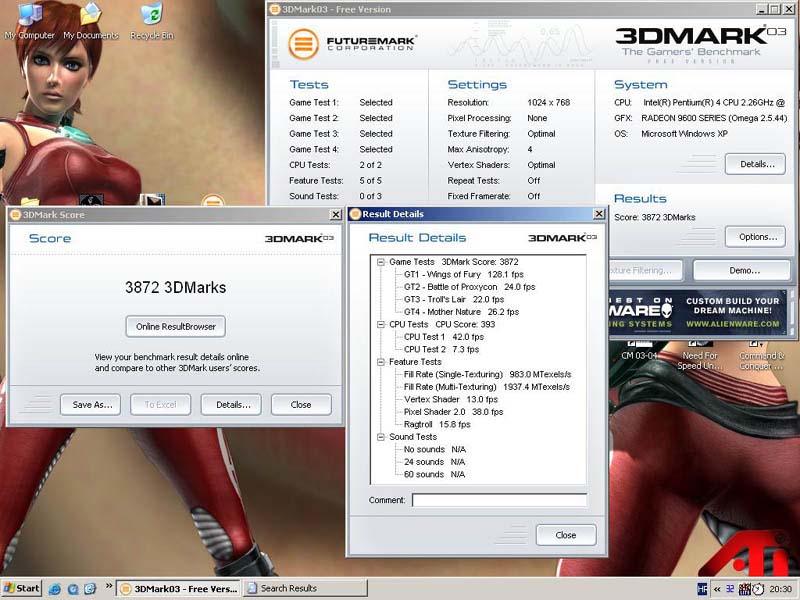Collapse the Sound Tests tree node

381,437
